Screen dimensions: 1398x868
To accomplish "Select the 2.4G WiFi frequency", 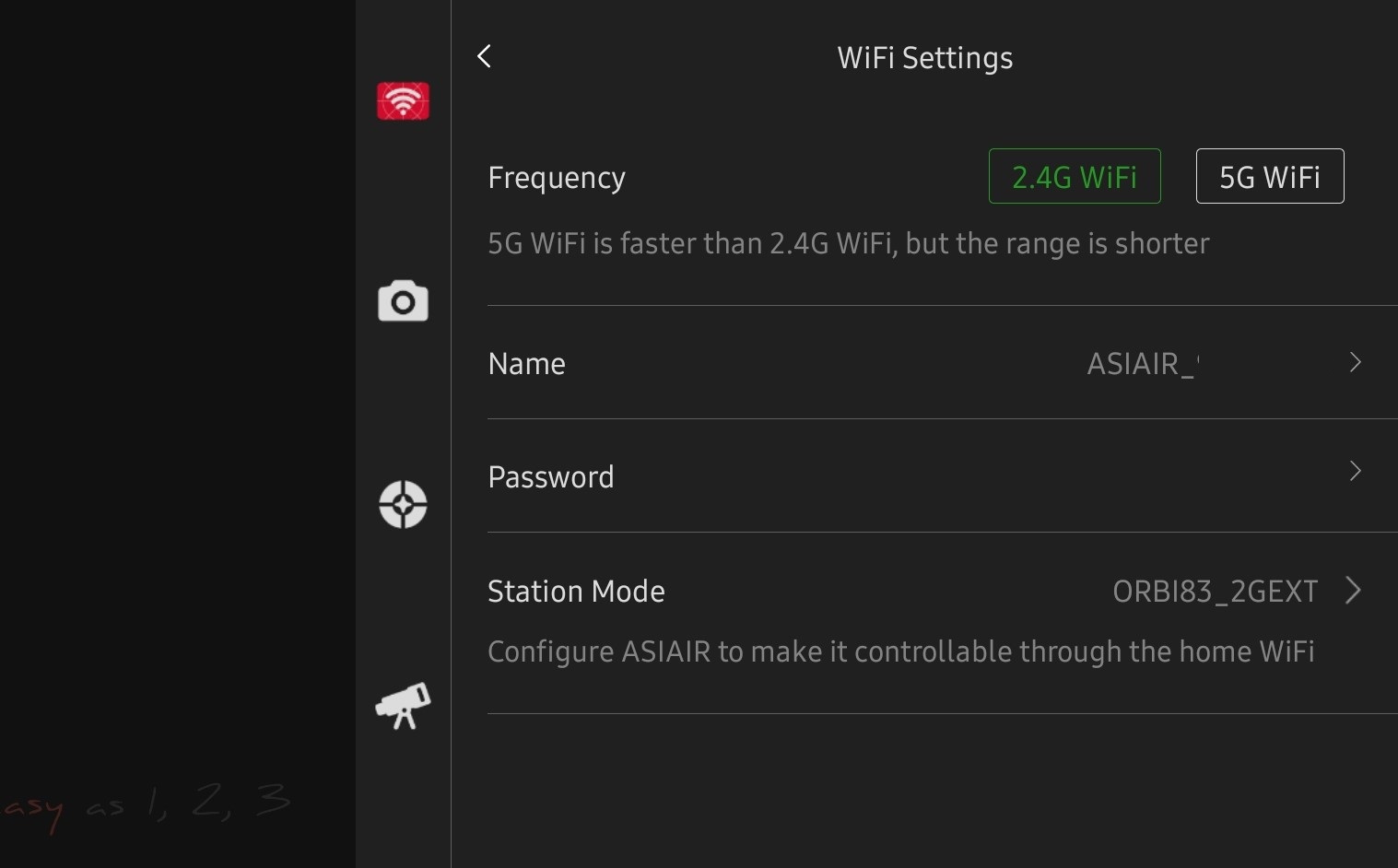I will click(1074, 176).
